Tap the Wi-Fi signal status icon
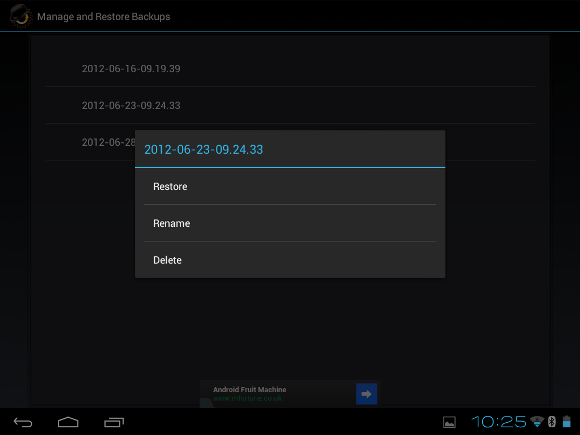580x435 pixels. (537, 421)
